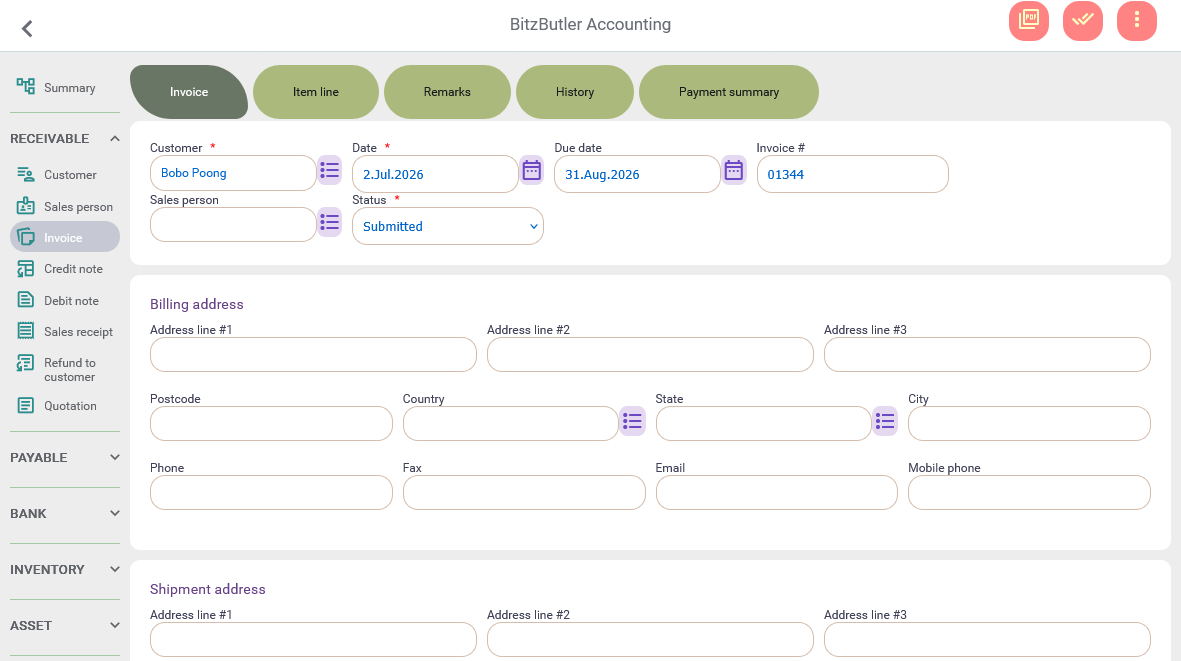Click Shipment Address line #1 field
This screenshot has height=661, width=1181.
tap(313, 639)
